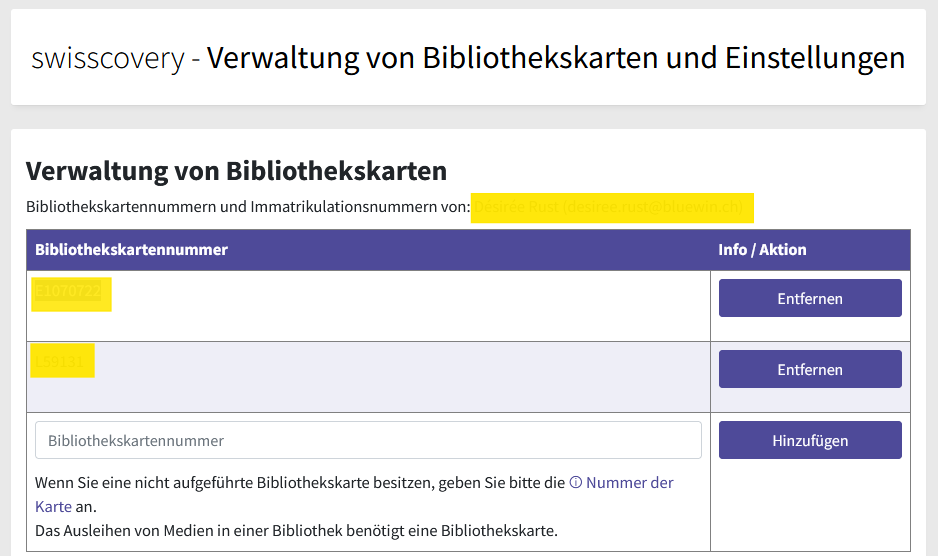938x556 pixels.
Task: Click the "Verwaltung von Bibliothekskarten und Einstellungen" page title
Action: (x=556, y=58)
